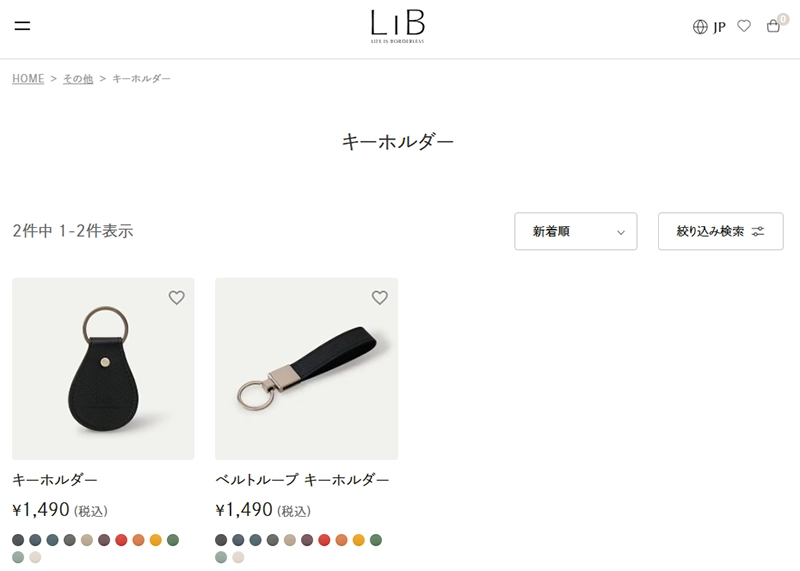Open the language selector globe JP
The width and height of the screenshot is (800, 571).
[x=709, y=27]
